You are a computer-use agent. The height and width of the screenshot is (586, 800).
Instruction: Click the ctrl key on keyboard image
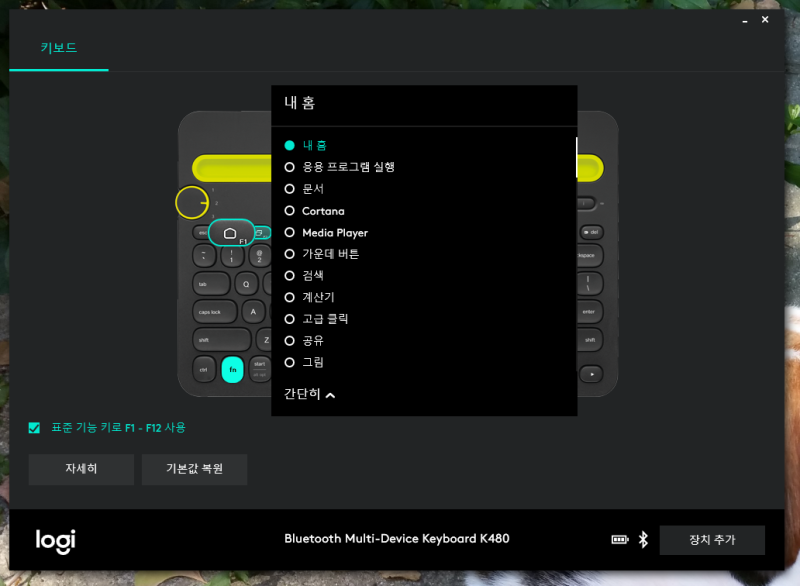204,370
